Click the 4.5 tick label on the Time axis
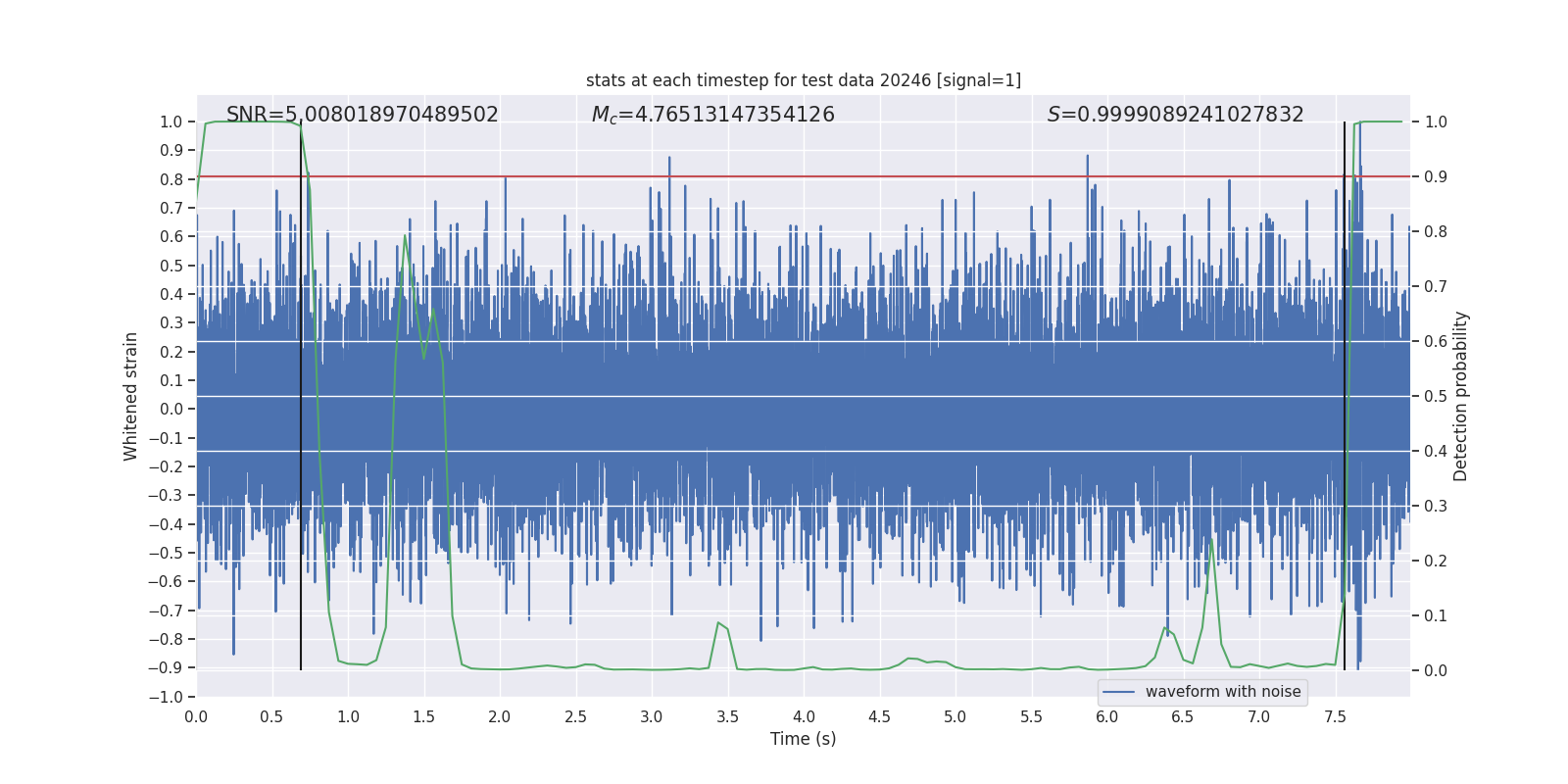The image size is (1568, 784). tap(880, 716)
